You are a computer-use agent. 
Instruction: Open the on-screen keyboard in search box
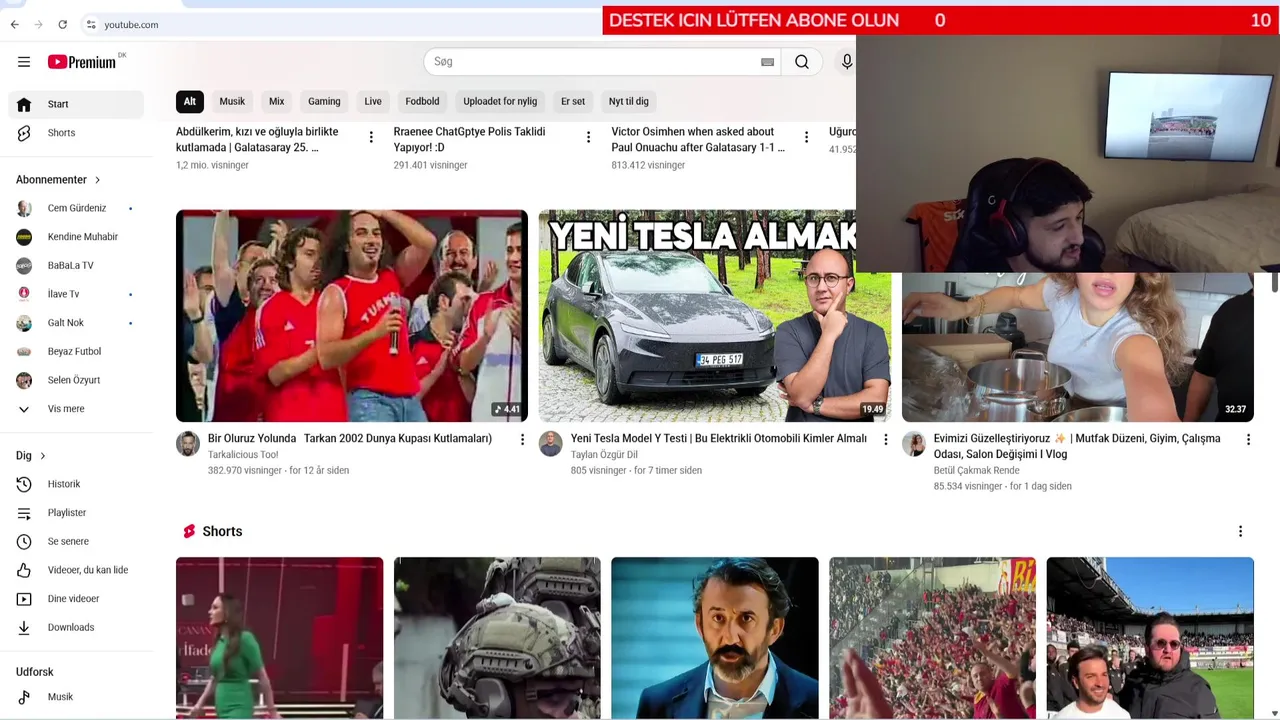pyautogui.click(x=767, y=62)
